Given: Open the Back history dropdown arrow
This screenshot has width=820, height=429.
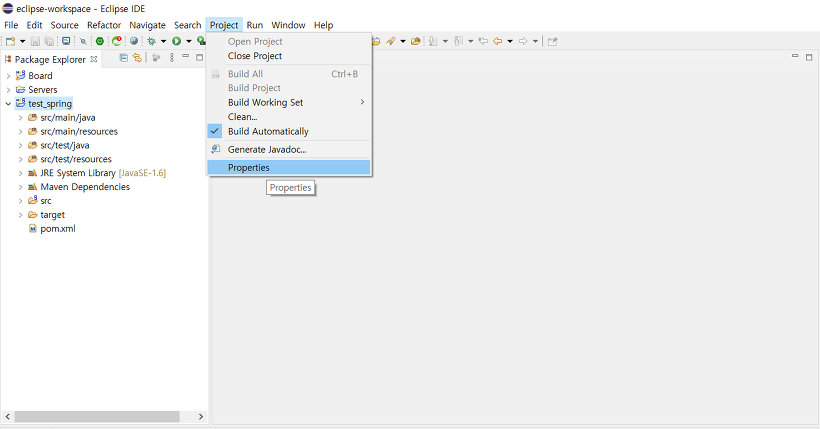Looking at the screenshot, I should (510, 41).
